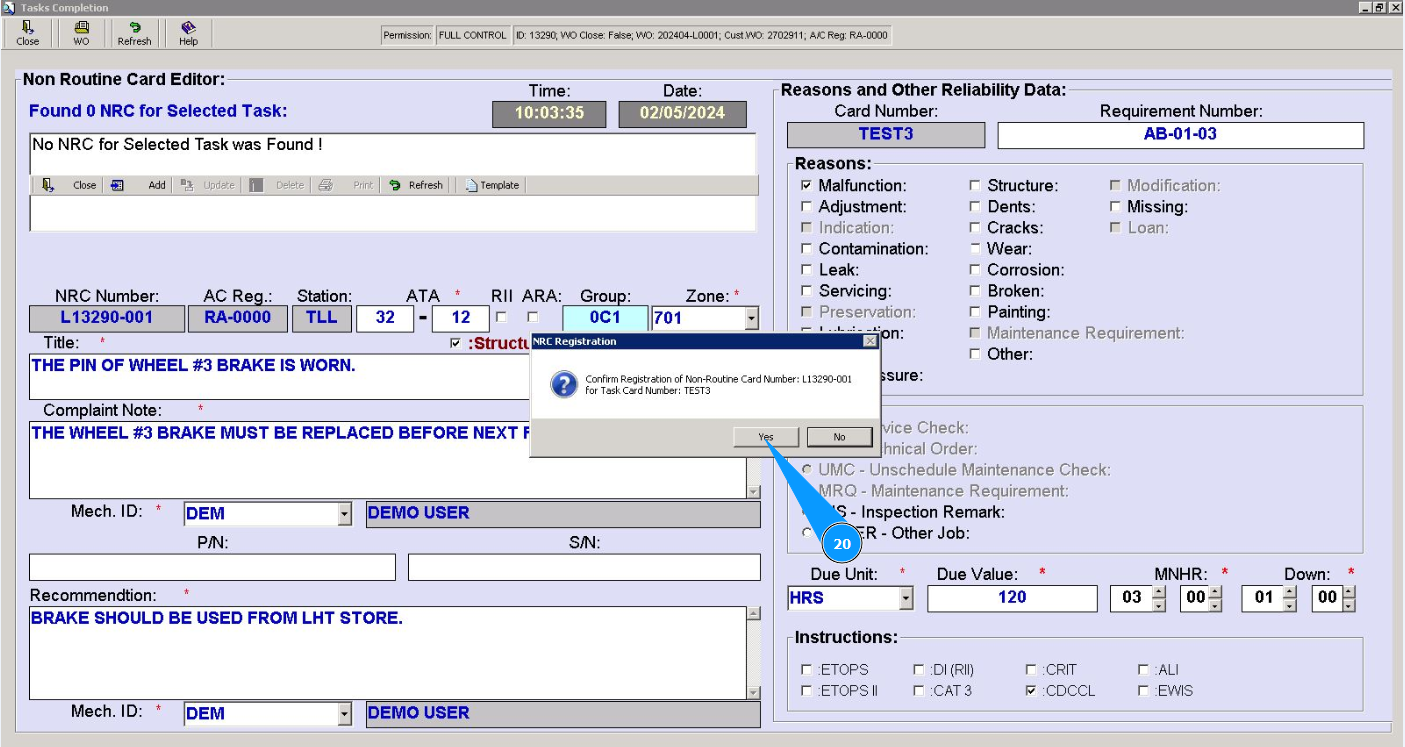Viewport: 1405px width, 747px height.
Task: Expand the upper Mech. ID DEM dropdown
Action: (345, 514)
